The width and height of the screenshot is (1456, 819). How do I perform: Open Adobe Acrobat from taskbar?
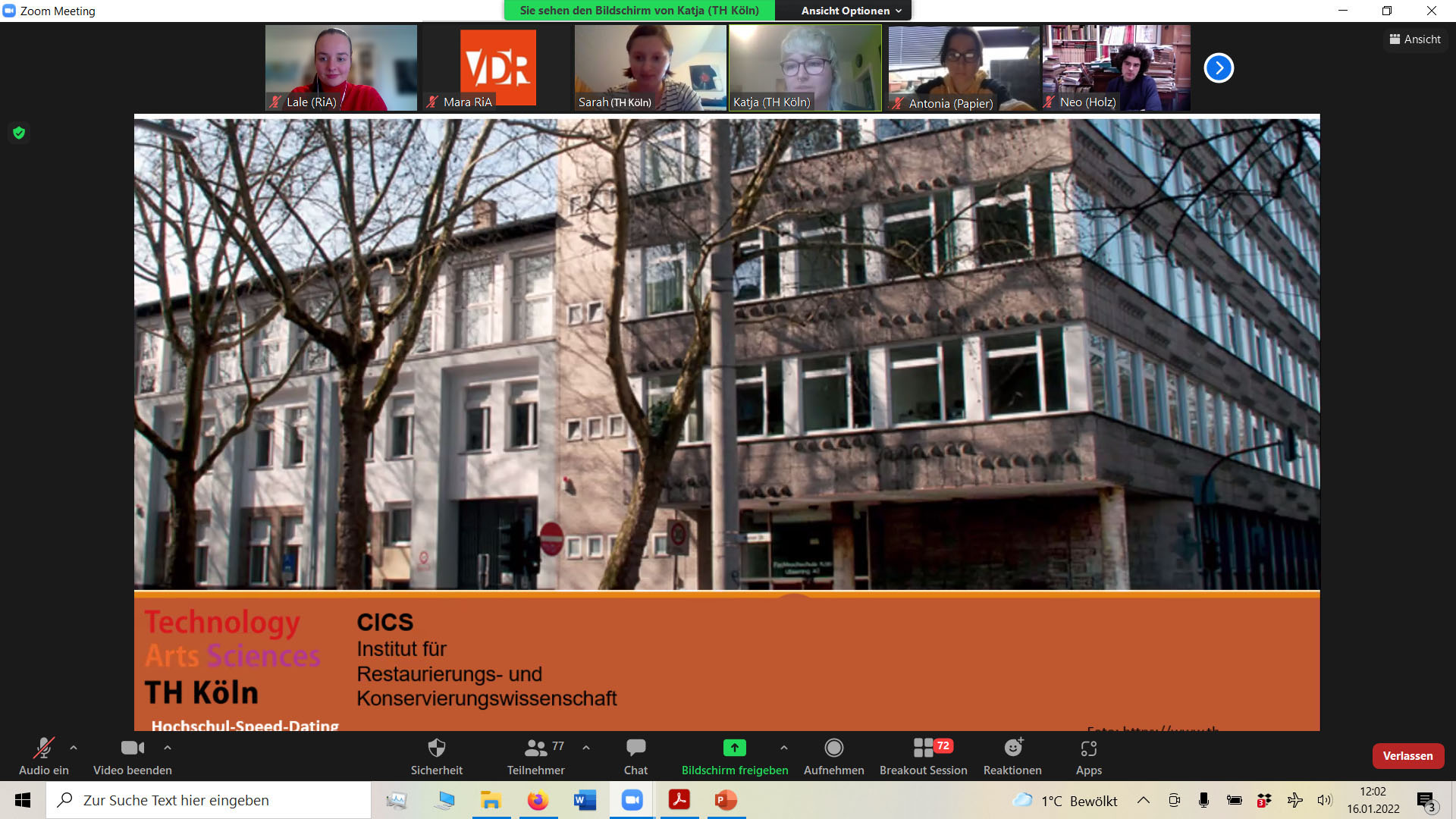[679, 800]
